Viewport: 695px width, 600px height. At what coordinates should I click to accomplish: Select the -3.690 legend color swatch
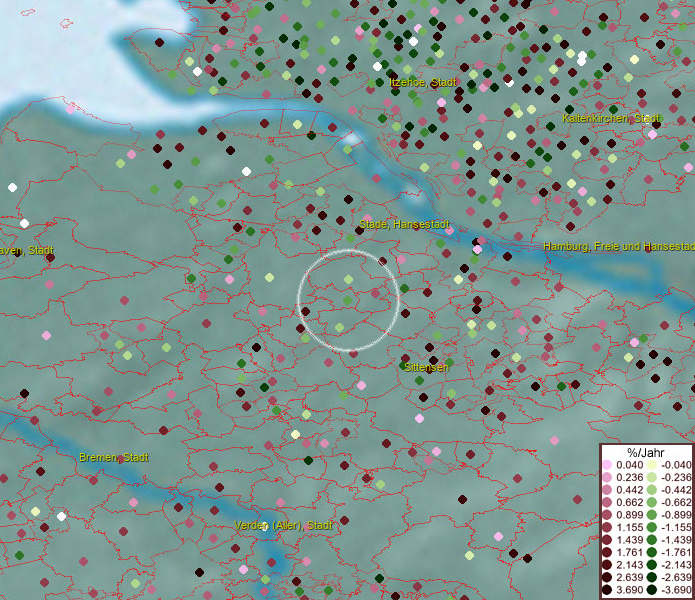(652, 590)
